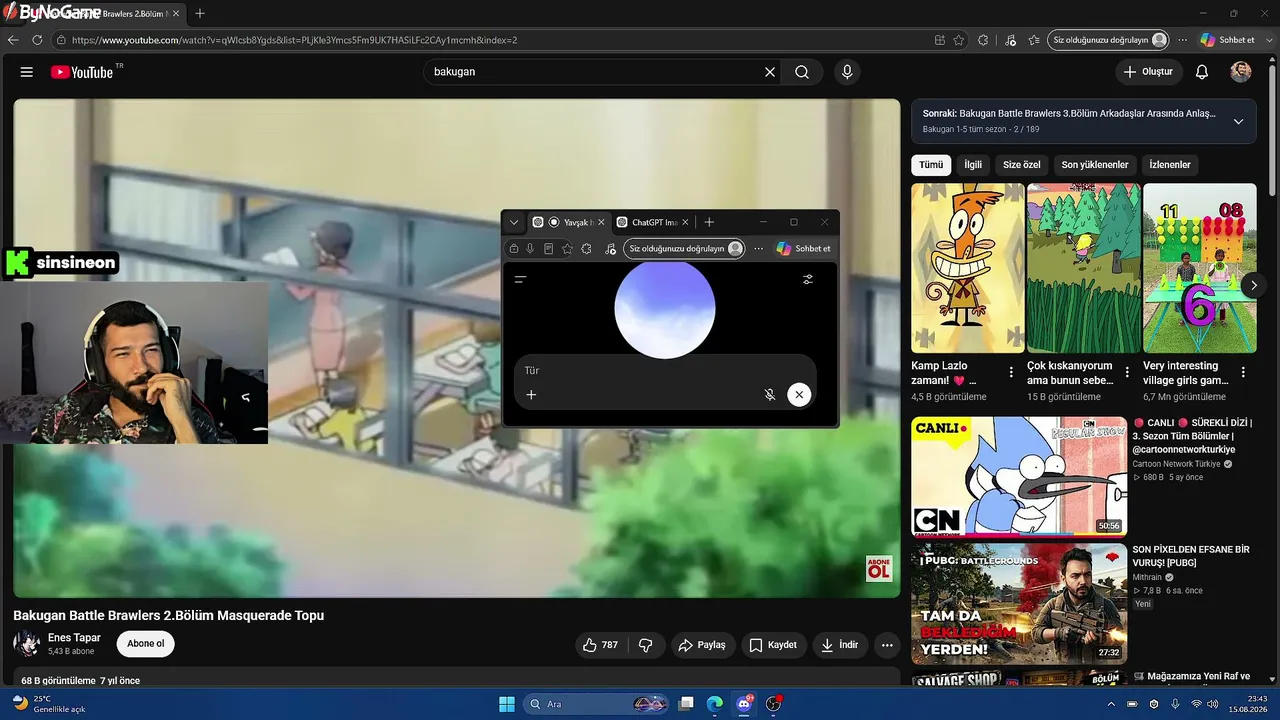Open options for Çok kıskanıyorum short
The height and width of the screenshot is (720, 1280).
1127,372
